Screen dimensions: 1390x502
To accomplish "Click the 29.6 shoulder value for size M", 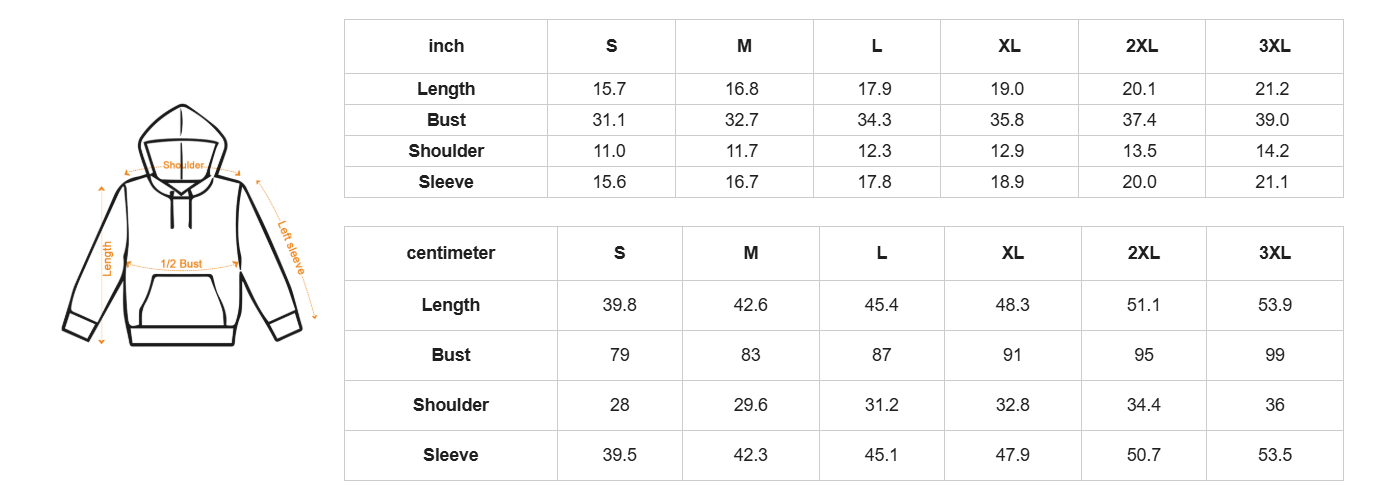I will pyautogui.click(x=750, y=405).
